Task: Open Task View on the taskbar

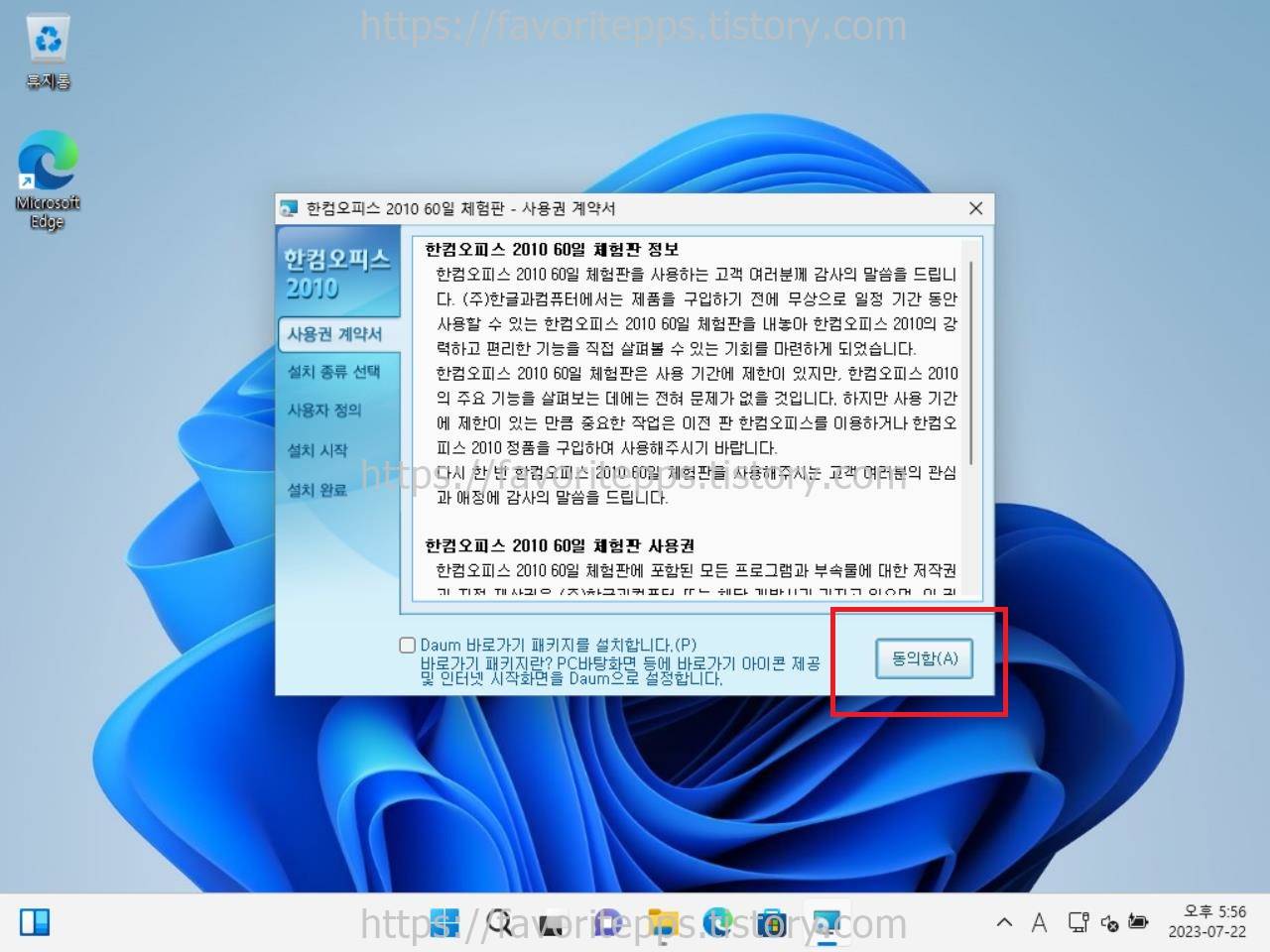Action: pos(553,922)
